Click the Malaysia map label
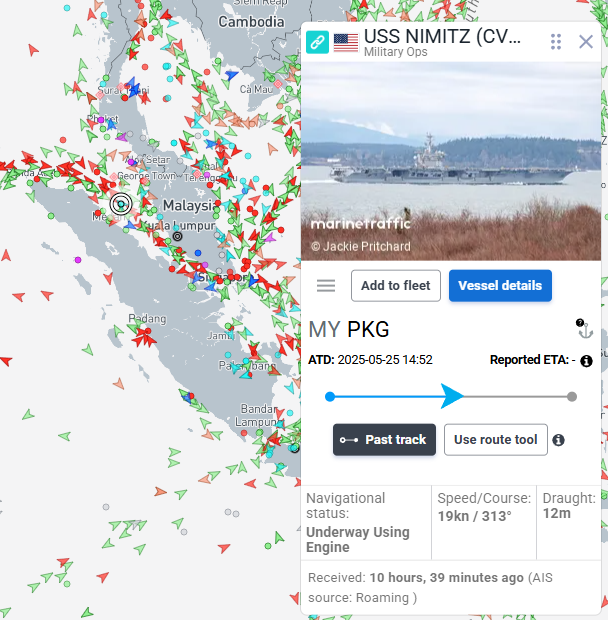Screen dimensions: 608x620 click(191, 206)
